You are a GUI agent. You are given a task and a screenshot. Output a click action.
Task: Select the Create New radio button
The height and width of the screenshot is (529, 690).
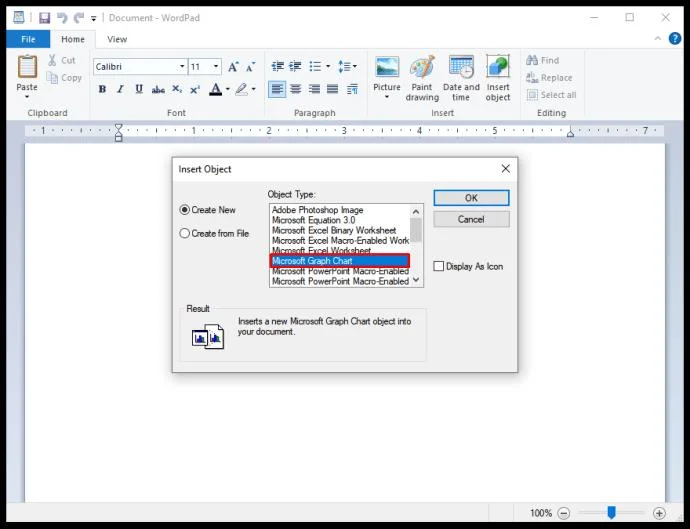pyautogui.click(x=184, y=210)
